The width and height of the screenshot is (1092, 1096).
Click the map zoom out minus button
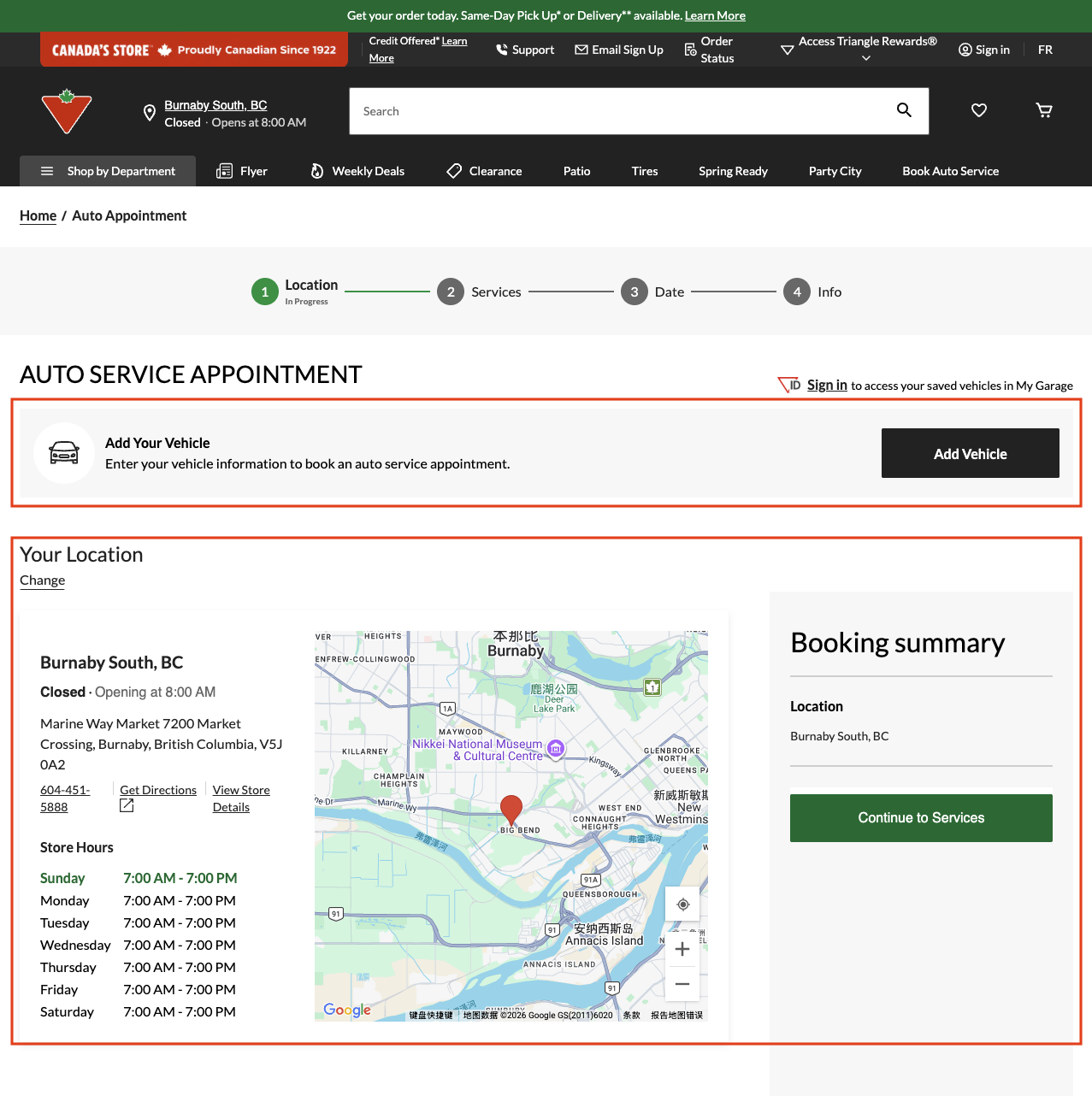coord(682,984)
